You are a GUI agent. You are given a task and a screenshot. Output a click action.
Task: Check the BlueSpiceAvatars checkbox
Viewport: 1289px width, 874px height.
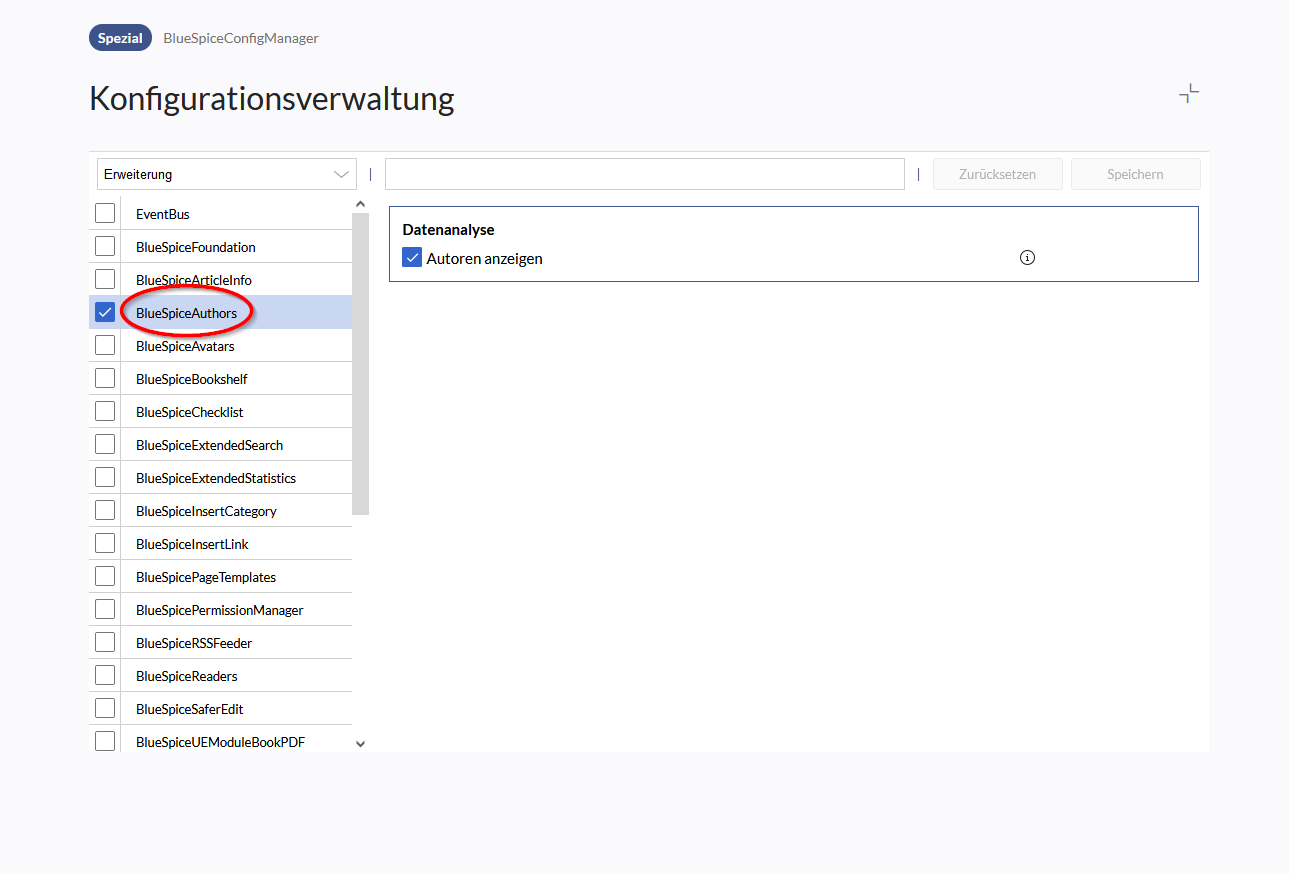105,345
